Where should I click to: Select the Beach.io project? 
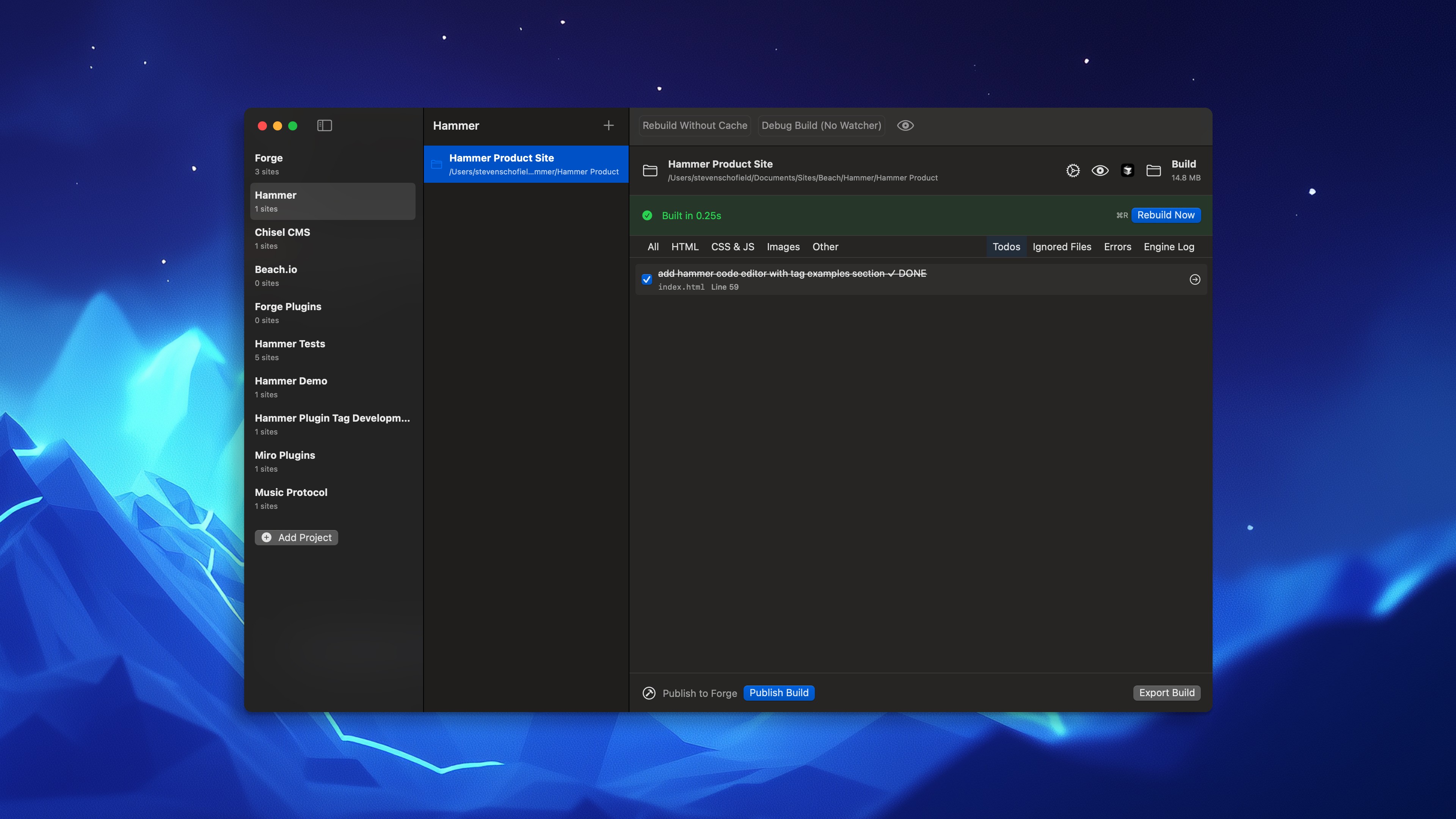333,276
